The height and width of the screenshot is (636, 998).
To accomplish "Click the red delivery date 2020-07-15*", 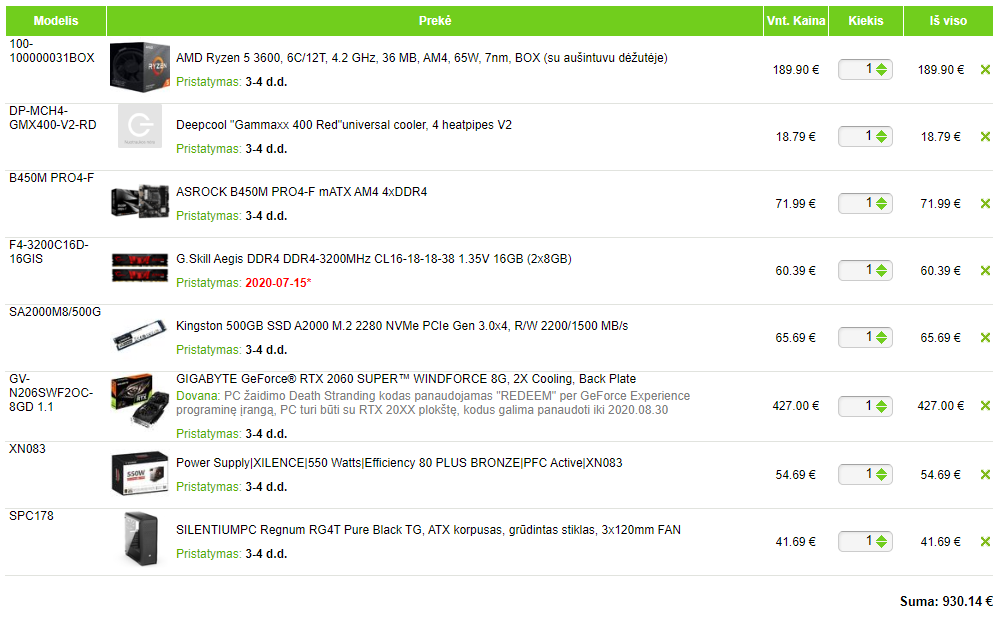I will point(278,283).
